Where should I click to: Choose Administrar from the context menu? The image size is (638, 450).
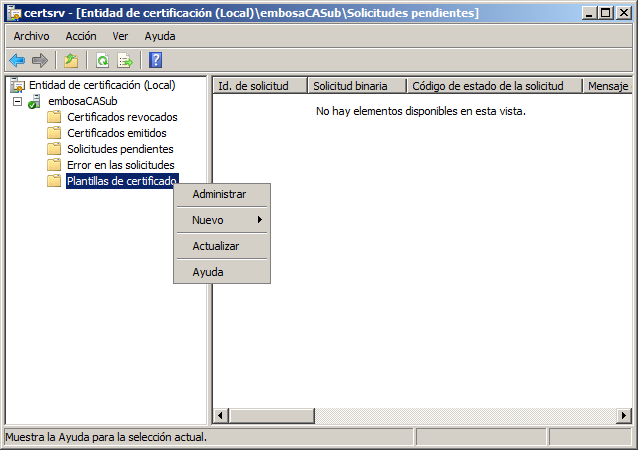(219, 194)
